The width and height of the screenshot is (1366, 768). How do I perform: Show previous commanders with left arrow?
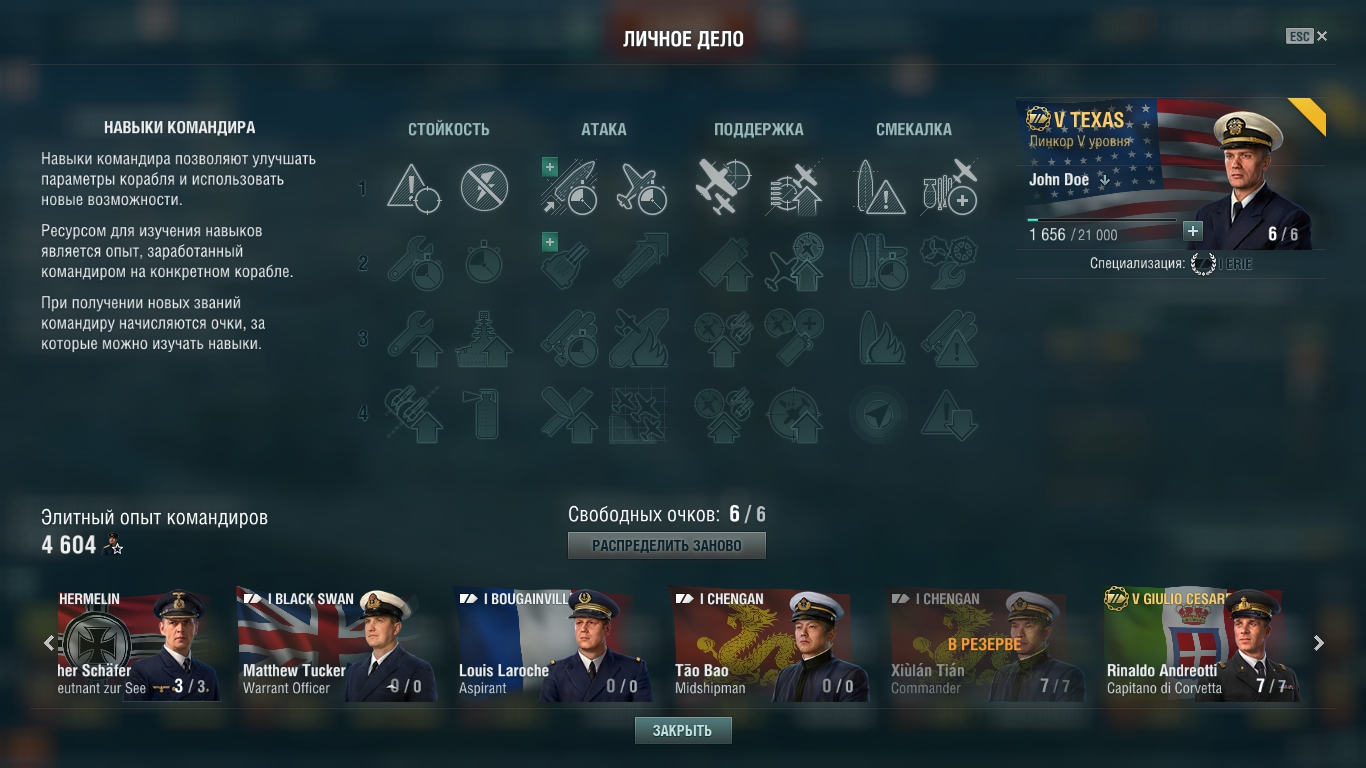coord(48,643)
